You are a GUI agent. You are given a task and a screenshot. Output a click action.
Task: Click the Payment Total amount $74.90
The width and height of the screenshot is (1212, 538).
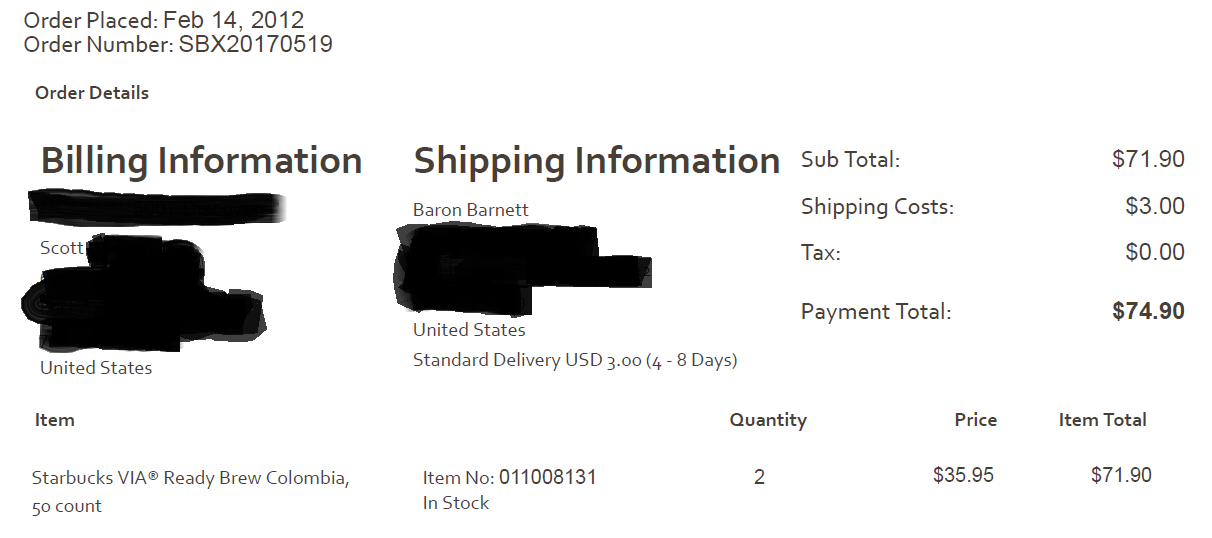tap(1148, 311)
